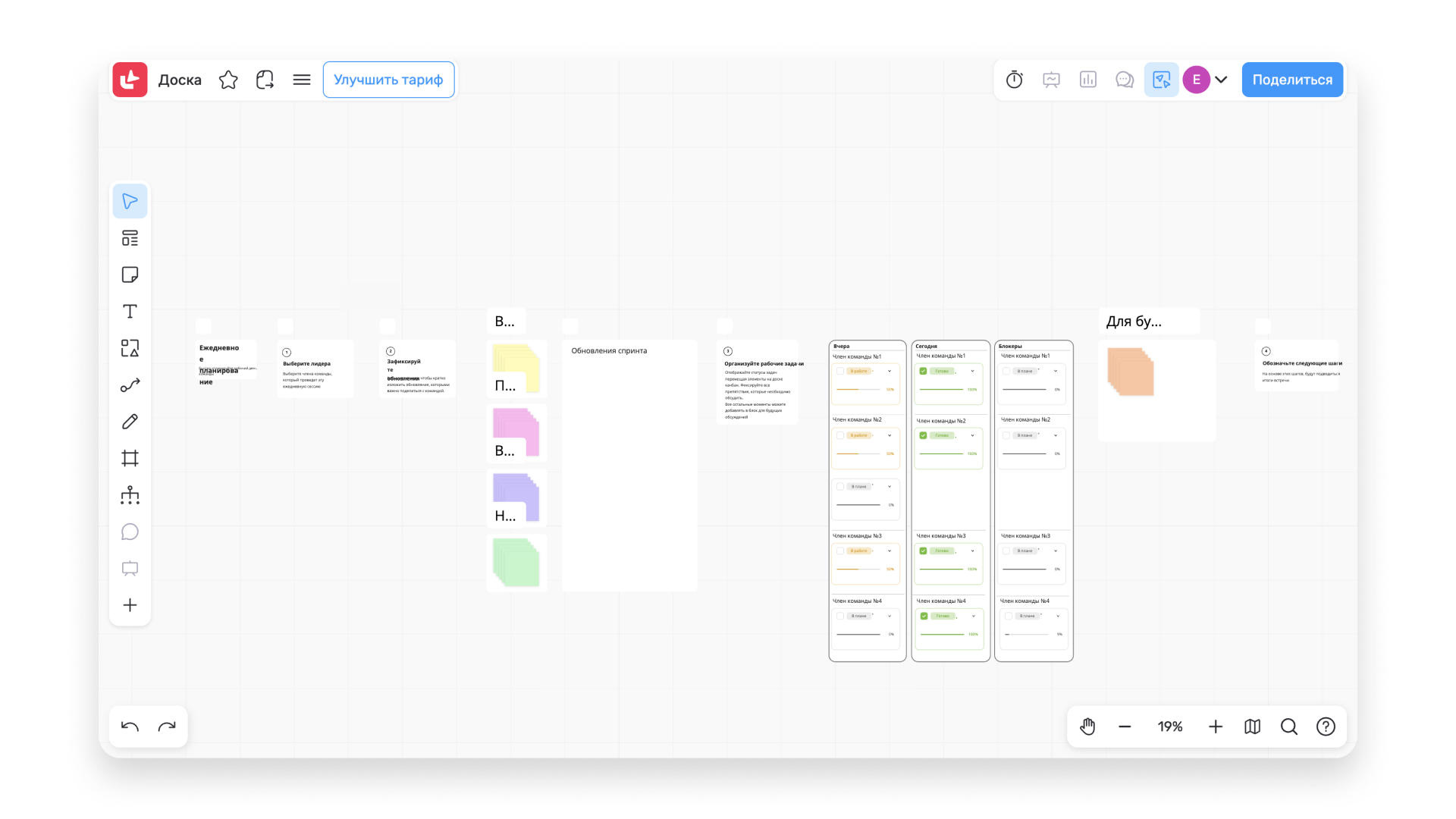The height and width of the screenshot is (819, 1456).
Task: Expand the chevron next to the avatar
Action: 1221,80
